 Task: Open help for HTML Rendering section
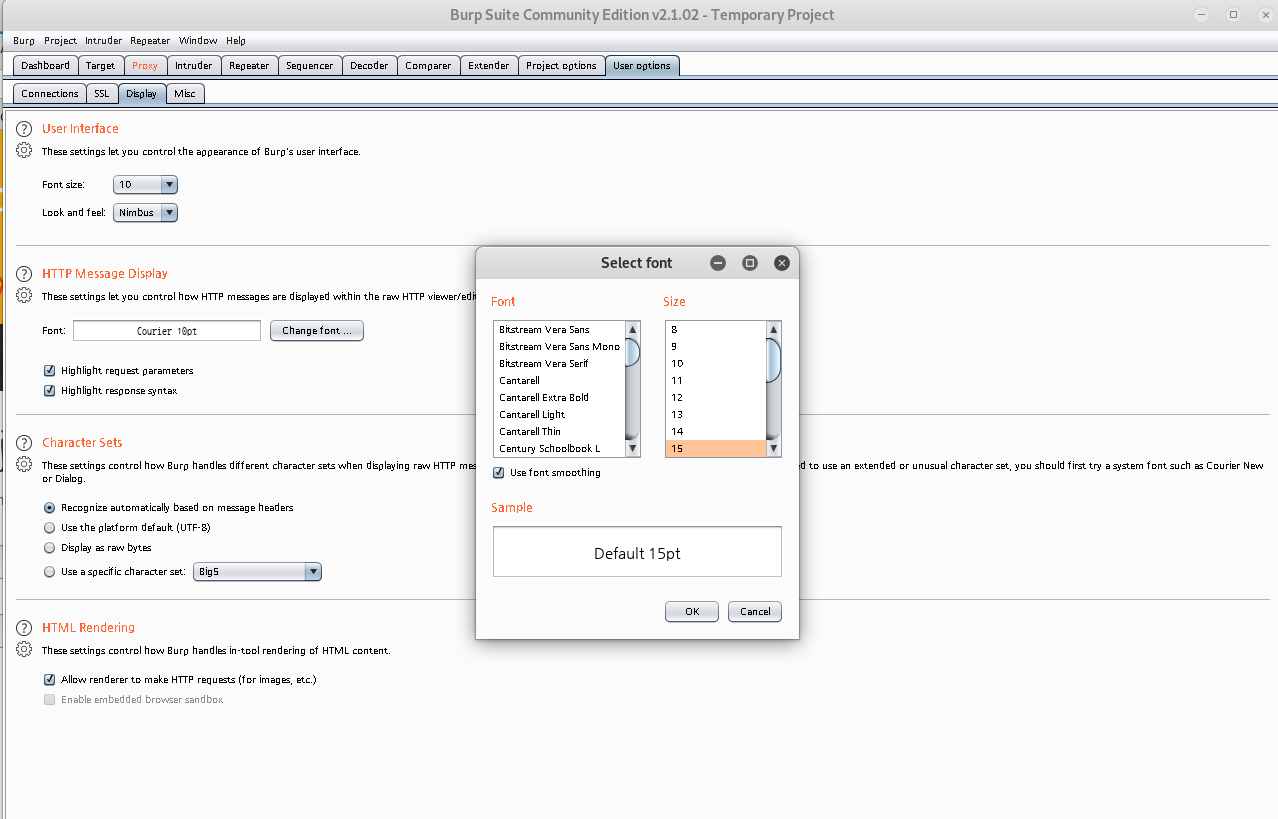click(24, 628)
